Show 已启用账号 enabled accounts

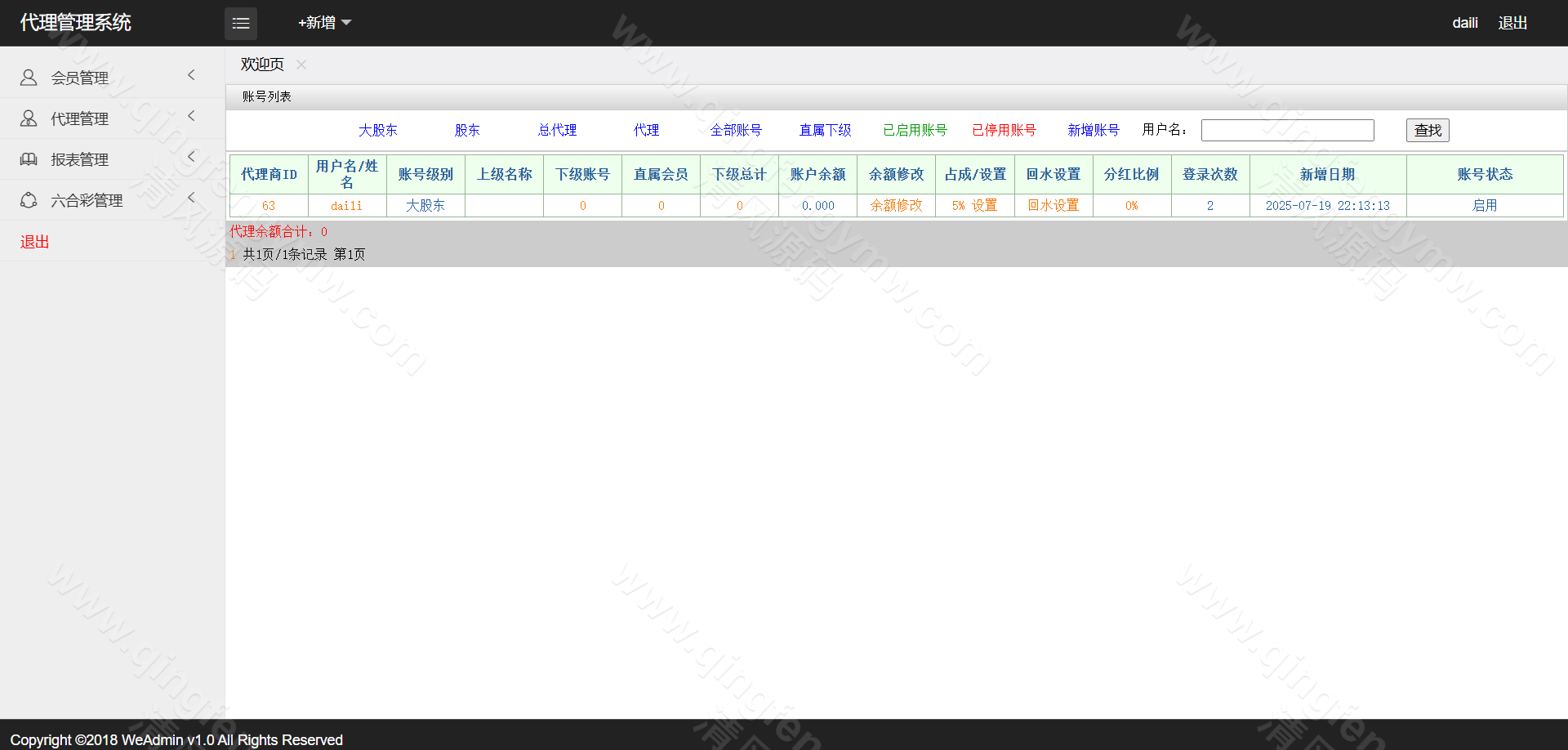pos(915,130)
